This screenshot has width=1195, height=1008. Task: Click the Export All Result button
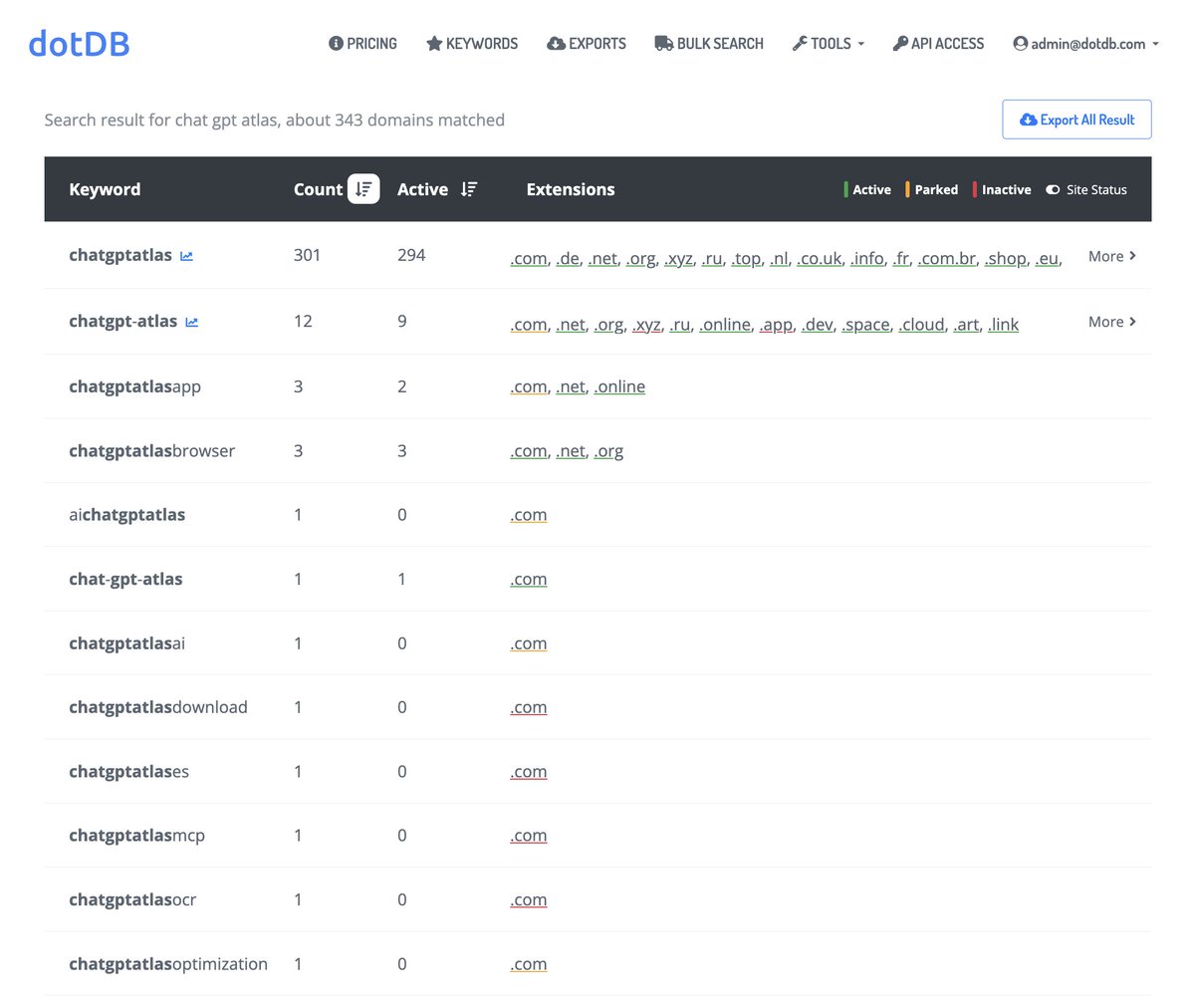click(x=1076, y=119)
